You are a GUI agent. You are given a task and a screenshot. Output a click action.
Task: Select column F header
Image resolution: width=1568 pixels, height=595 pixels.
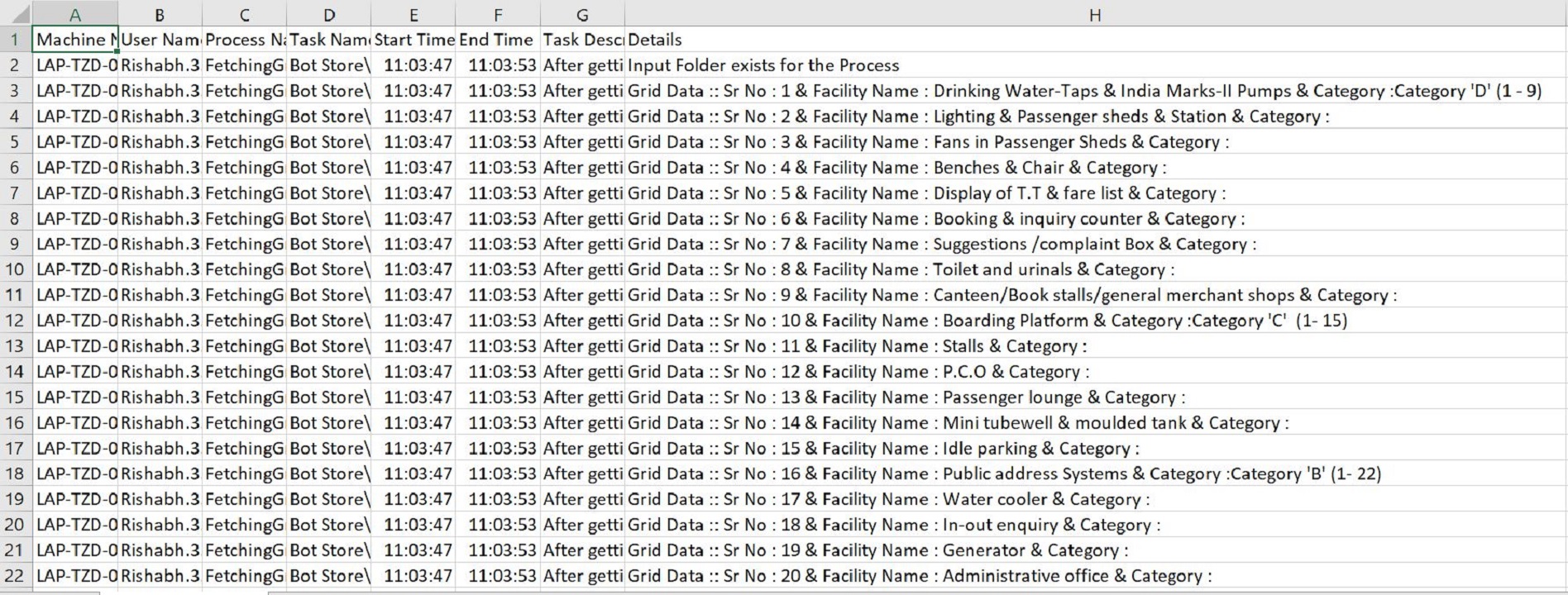tap(498, 15)
